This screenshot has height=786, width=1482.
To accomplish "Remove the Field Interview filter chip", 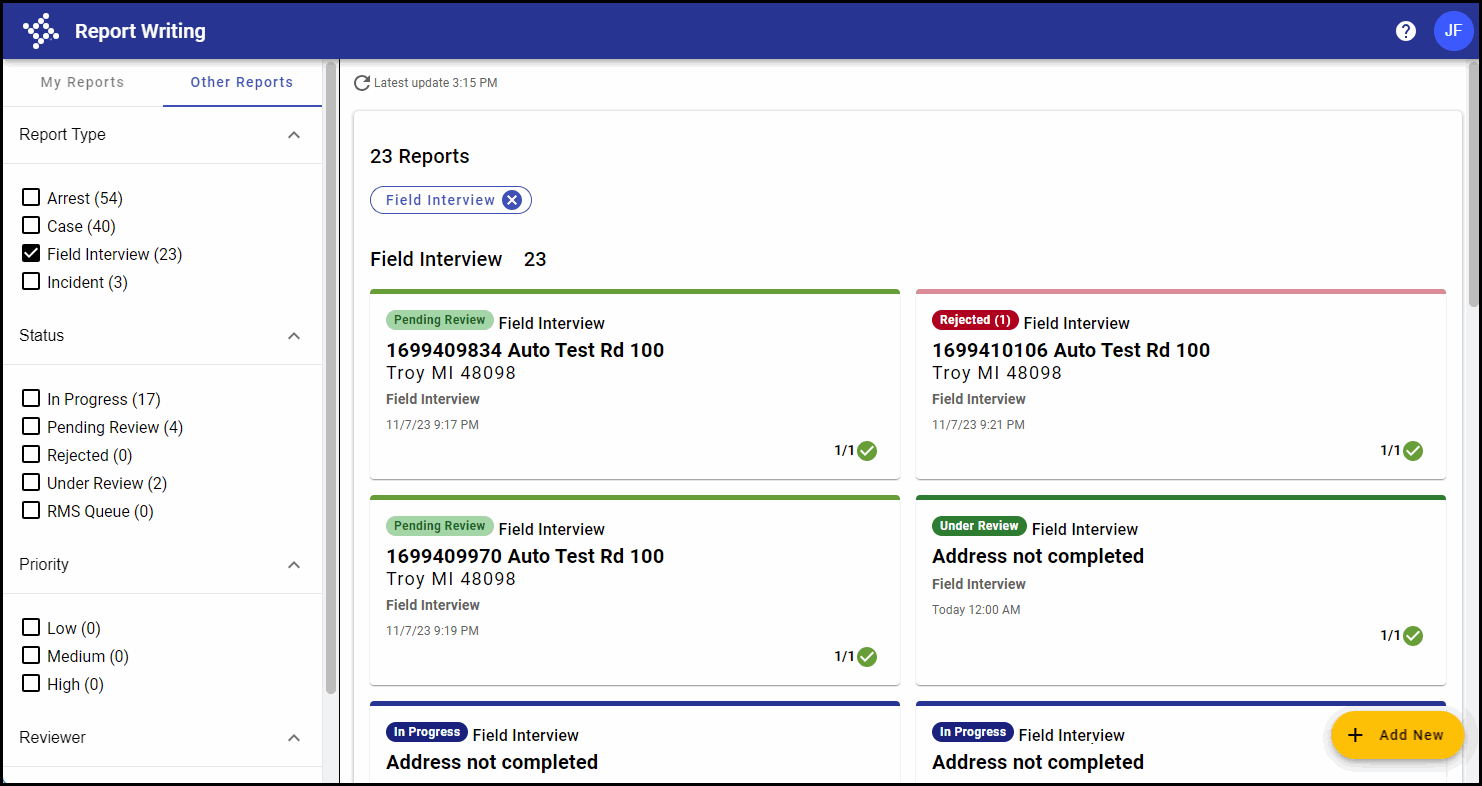I will pos(512,199).
